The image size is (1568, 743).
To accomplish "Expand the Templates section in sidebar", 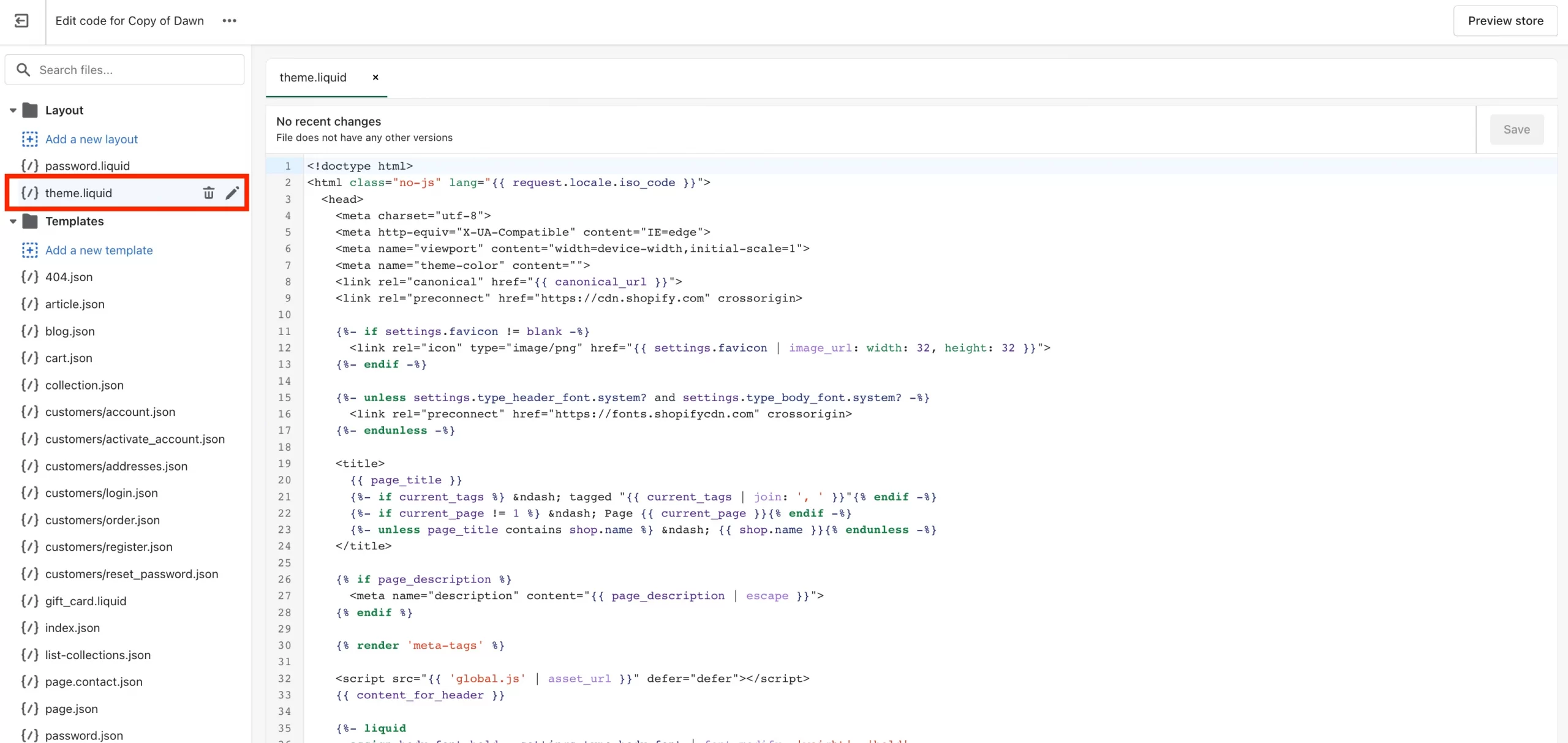I will coord(13,220).
